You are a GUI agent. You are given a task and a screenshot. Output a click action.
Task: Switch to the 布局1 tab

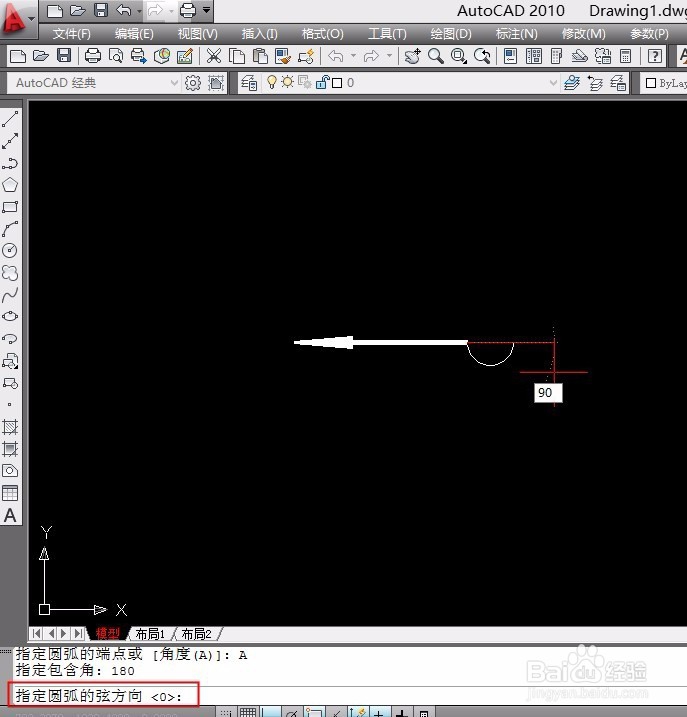(150, 634)
